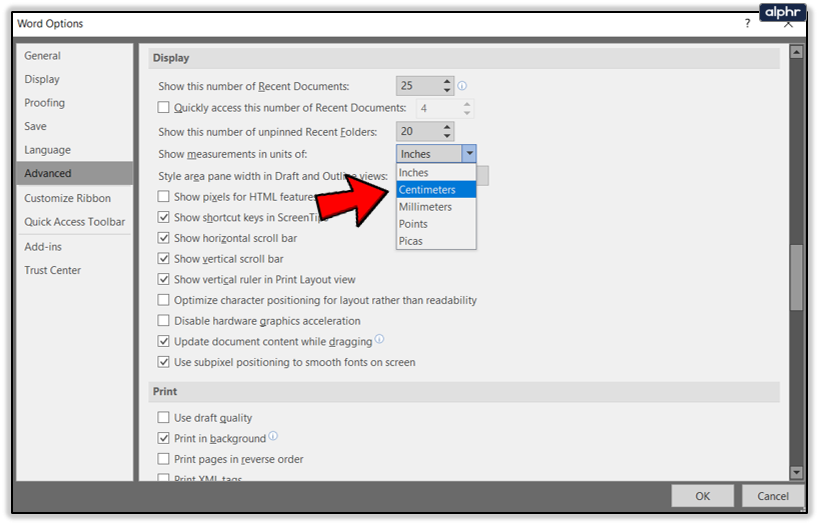Uncheck Show vertical scroll bar

click(163, 259)
